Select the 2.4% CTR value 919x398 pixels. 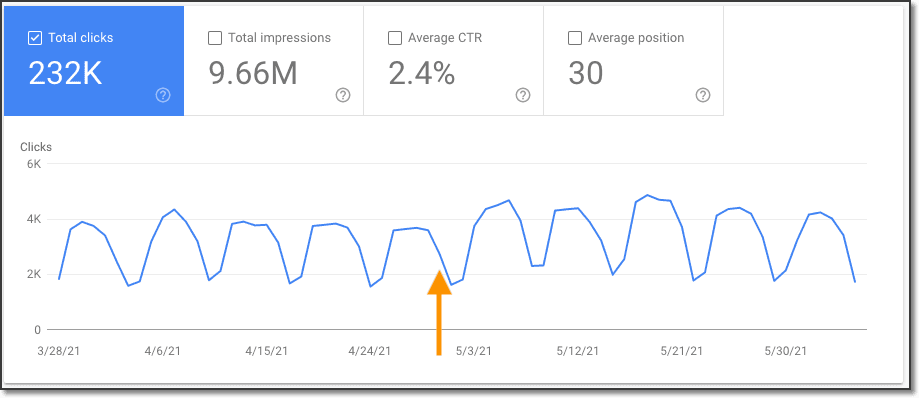[421, 74]
